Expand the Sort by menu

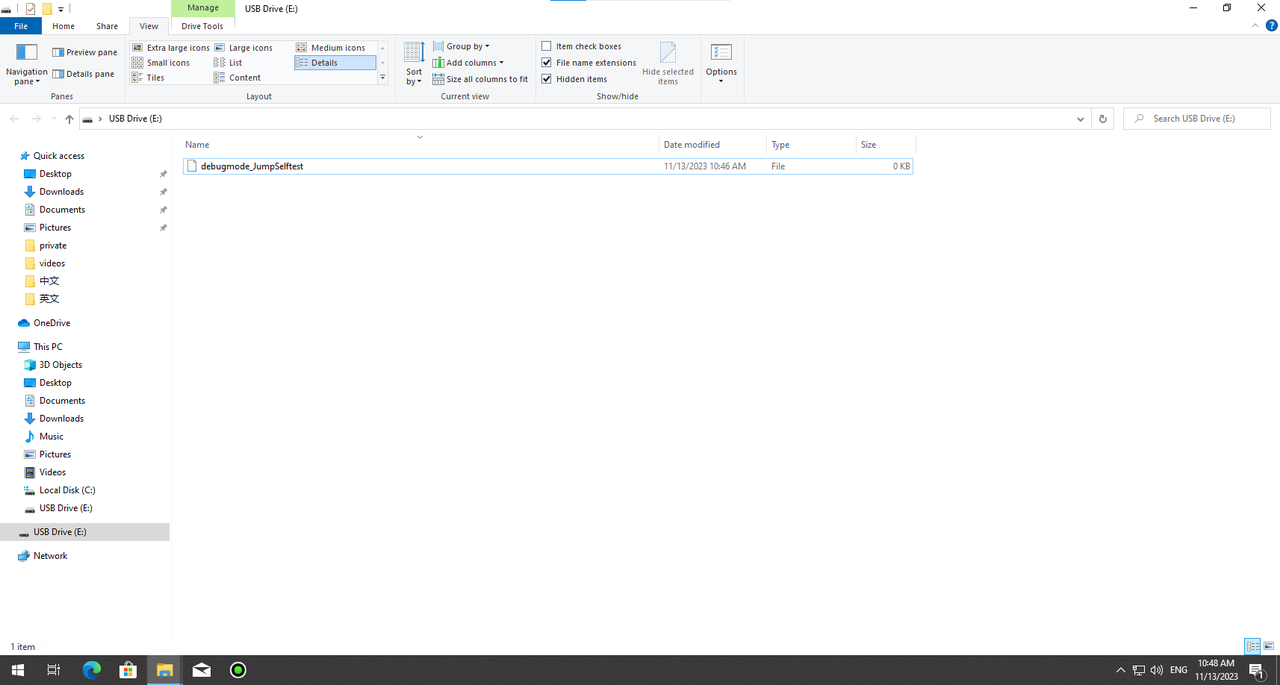pos(414,64)
